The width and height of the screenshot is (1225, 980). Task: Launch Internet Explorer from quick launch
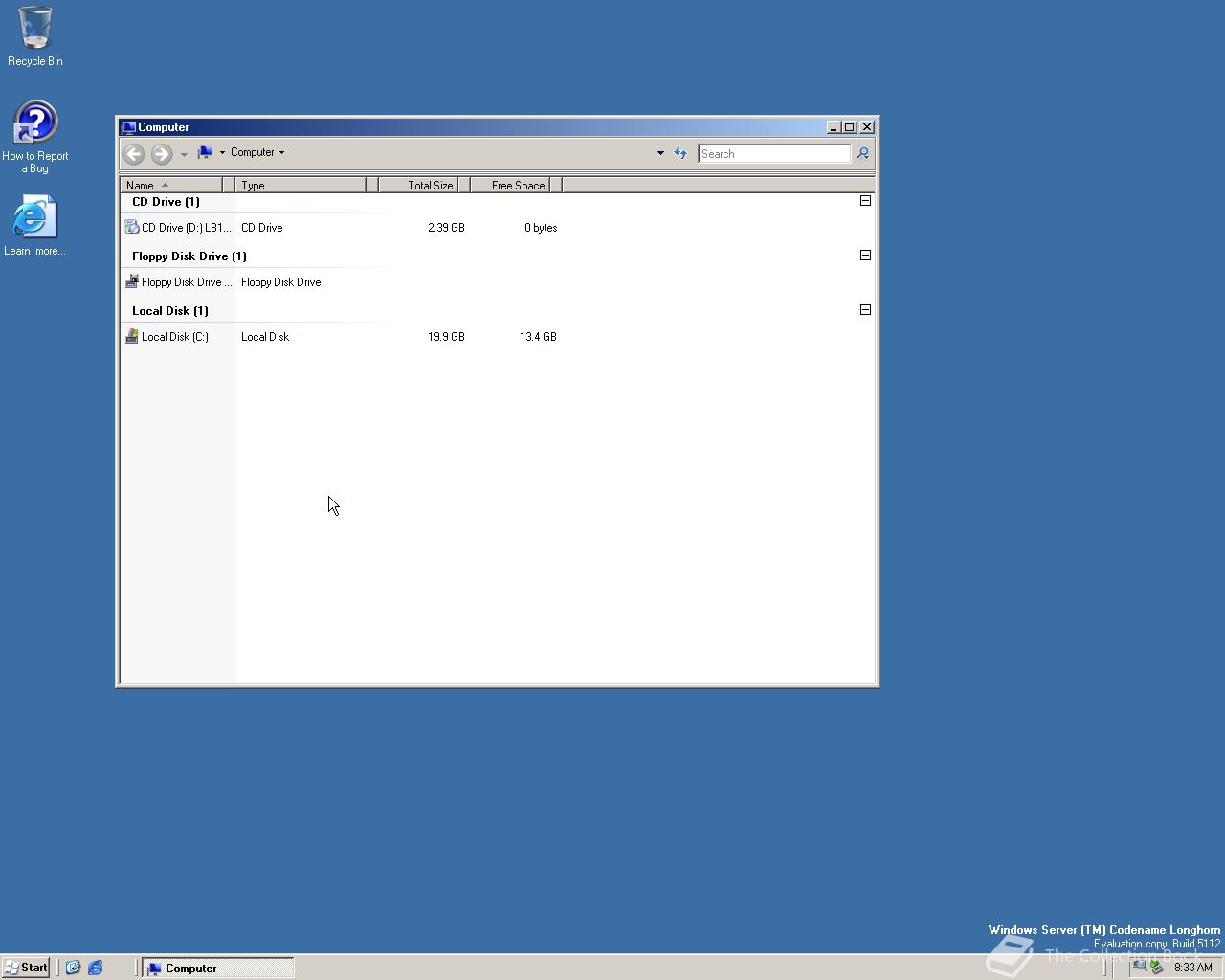click(x=96, y=968)
